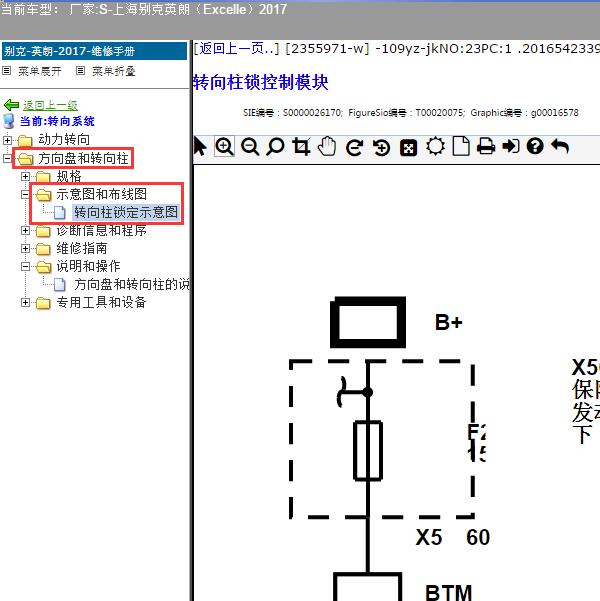Click the curved back arrow in toolbar
Image resolution: width=600 pixels, height=601 pixels.
pyautogui.click(x=560, y=146)
